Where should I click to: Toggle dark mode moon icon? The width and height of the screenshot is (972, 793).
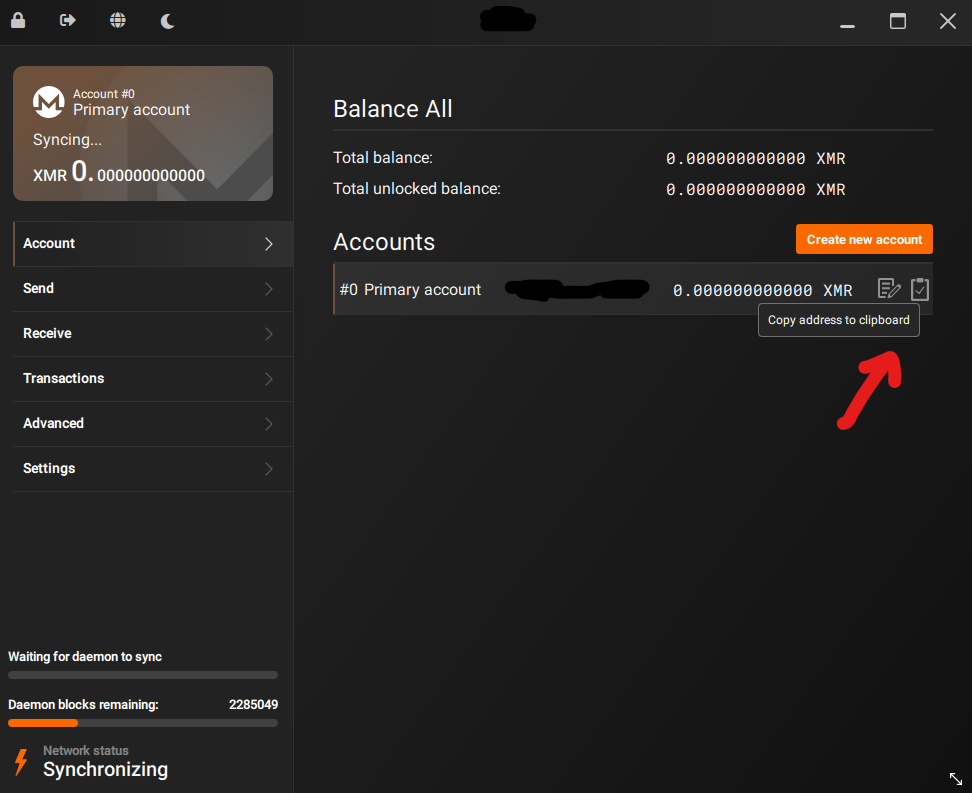point(168,20)
